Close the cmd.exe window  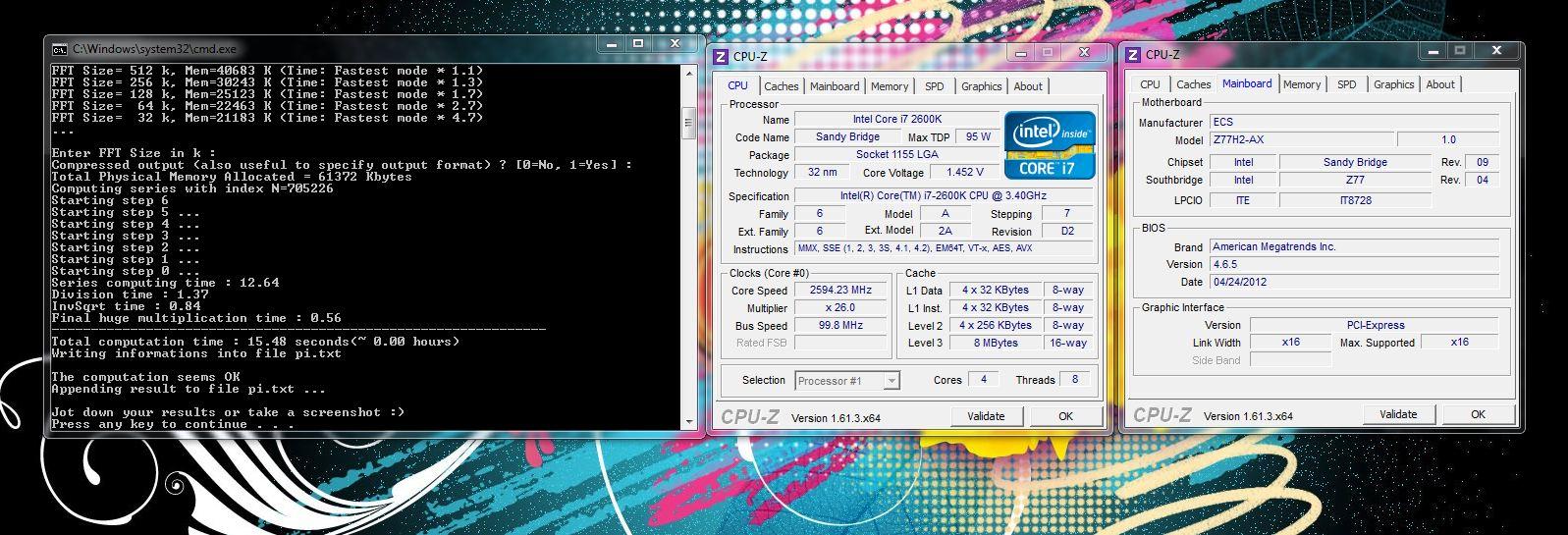coord(675,44)
